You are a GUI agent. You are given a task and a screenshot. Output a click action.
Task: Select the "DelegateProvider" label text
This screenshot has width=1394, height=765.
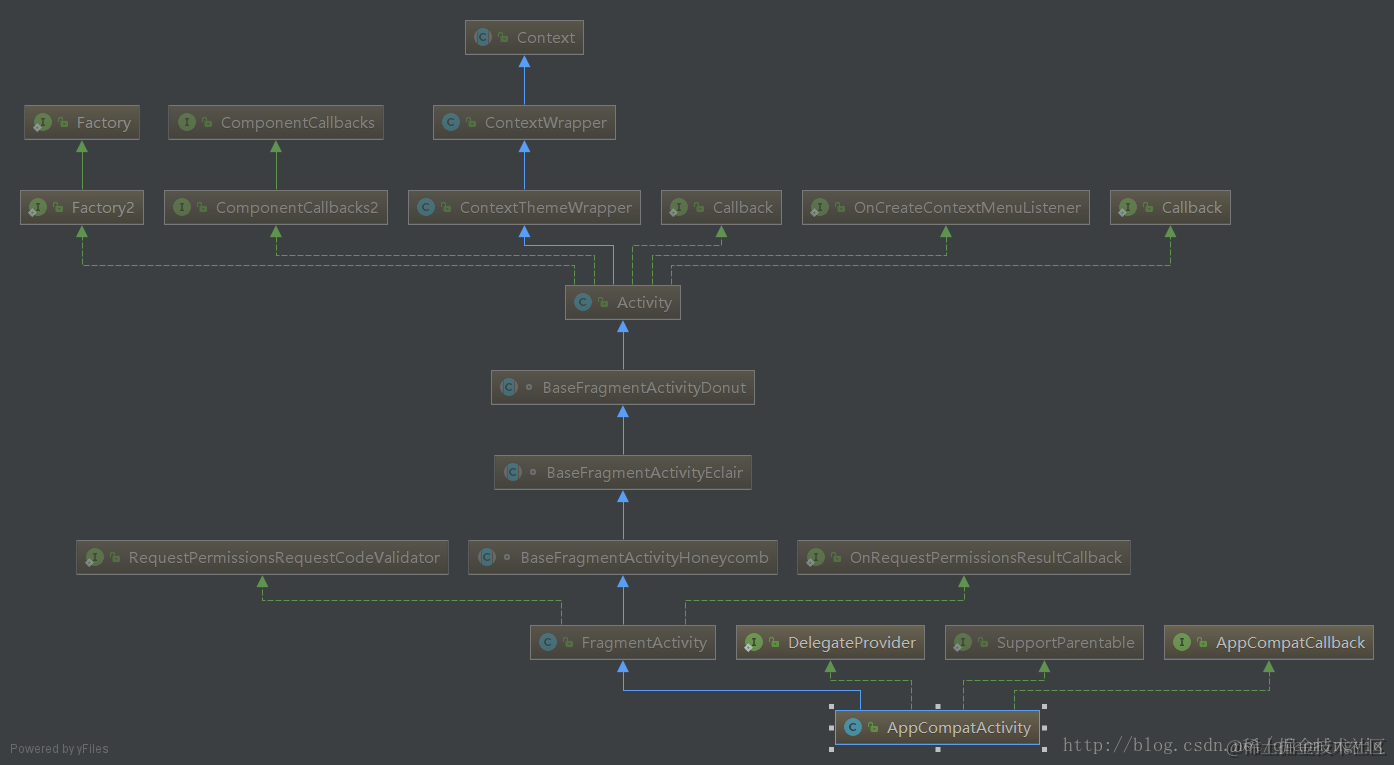click(852, 643)
